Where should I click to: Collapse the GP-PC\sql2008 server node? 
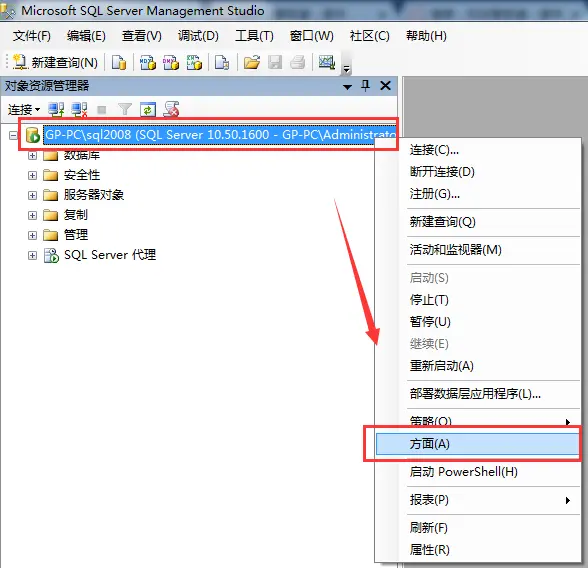13,135
